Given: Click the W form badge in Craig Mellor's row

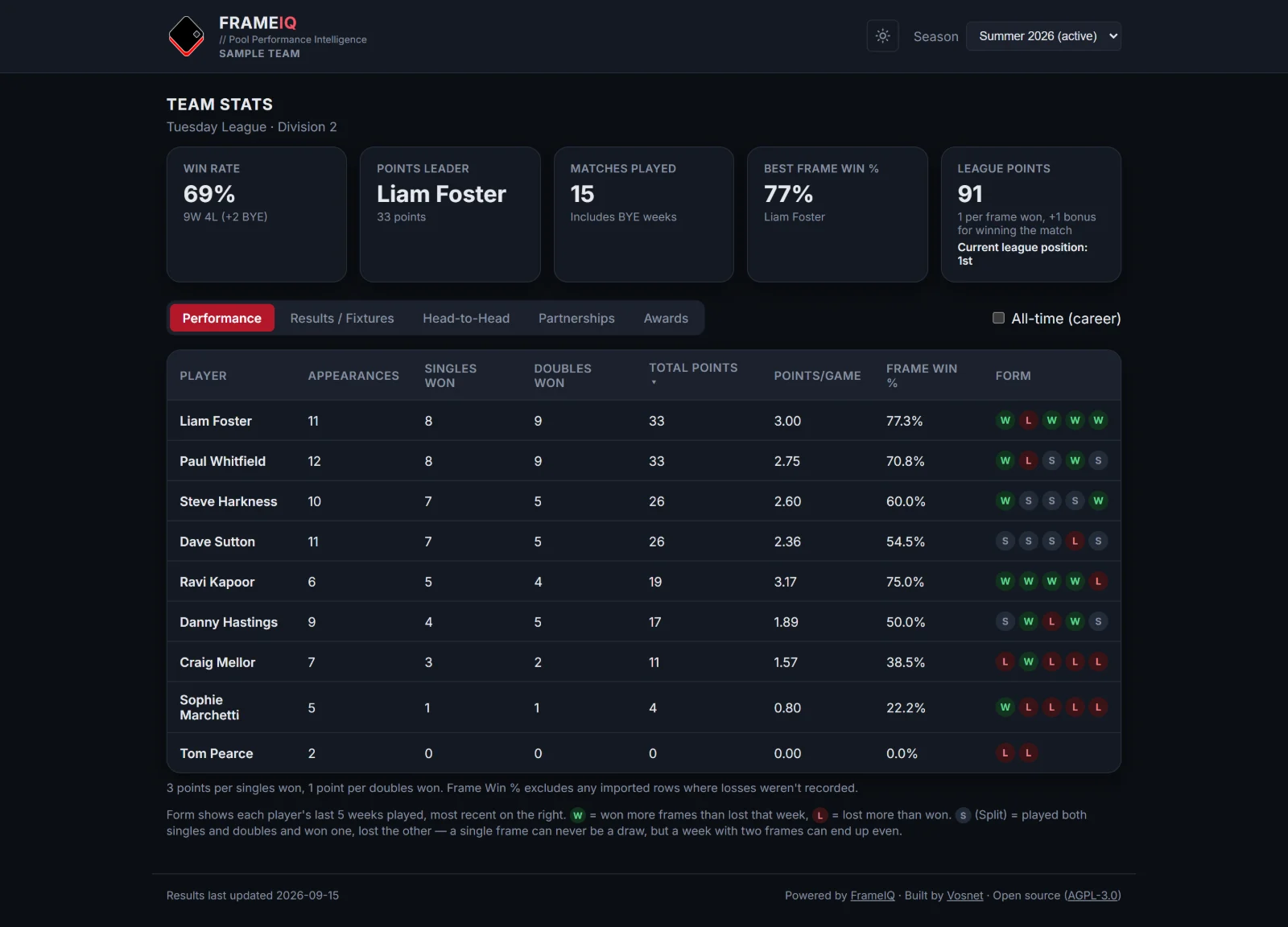Looking at the screenshot, I should [x=1028, y=661].
